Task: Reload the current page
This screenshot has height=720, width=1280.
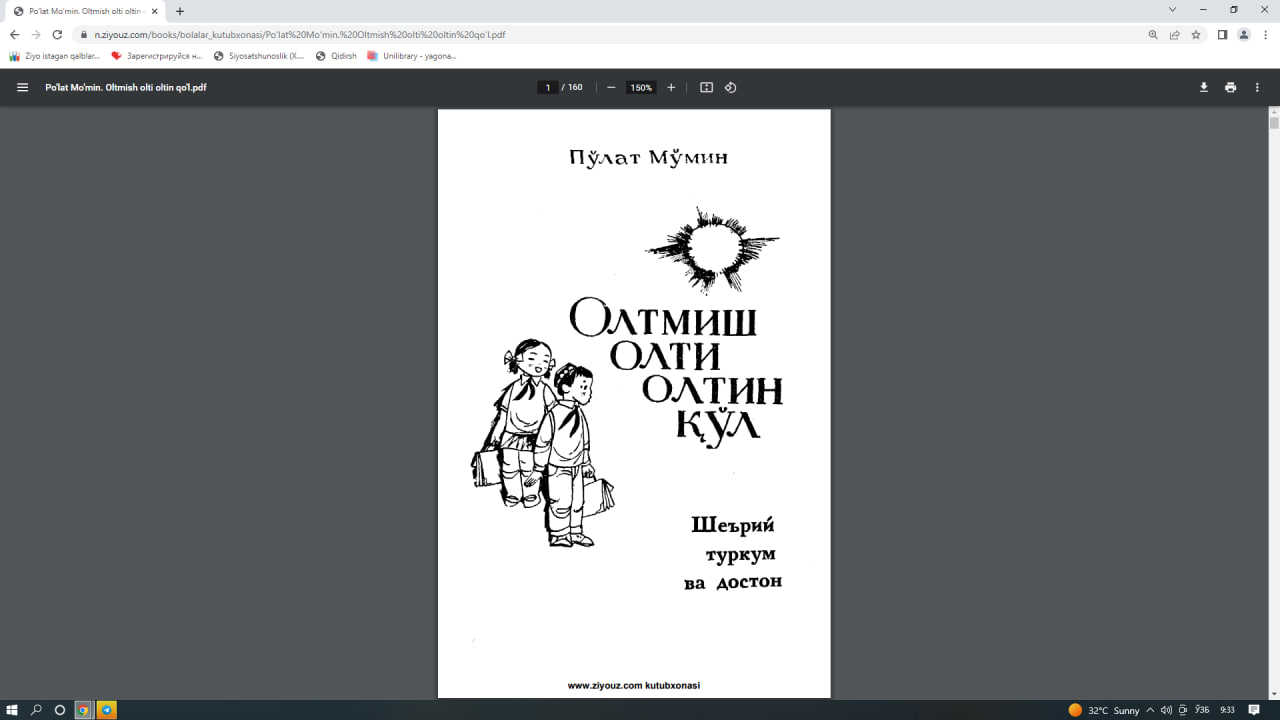Action: click(58, 34)
